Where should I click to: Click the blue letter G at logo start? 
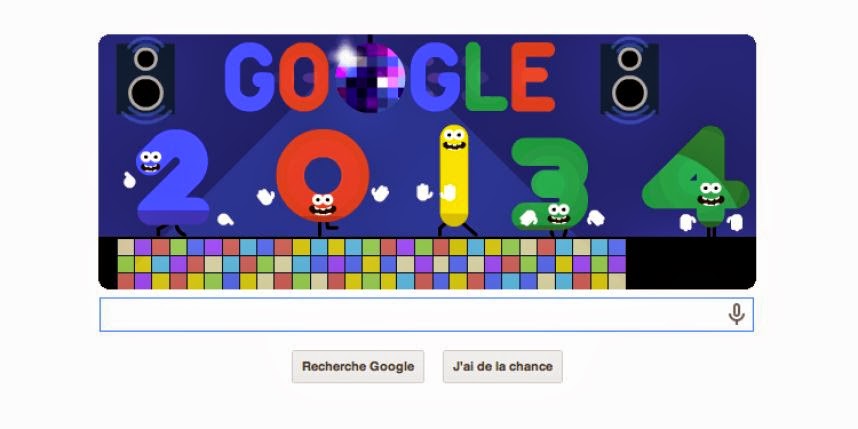249,77
